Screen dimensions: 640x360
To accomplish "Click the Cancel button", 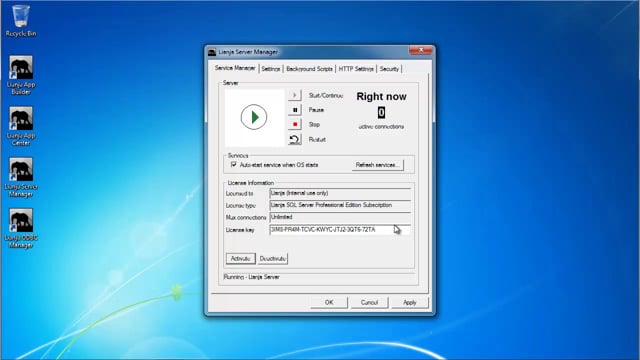I will click(x=369, y=302).
